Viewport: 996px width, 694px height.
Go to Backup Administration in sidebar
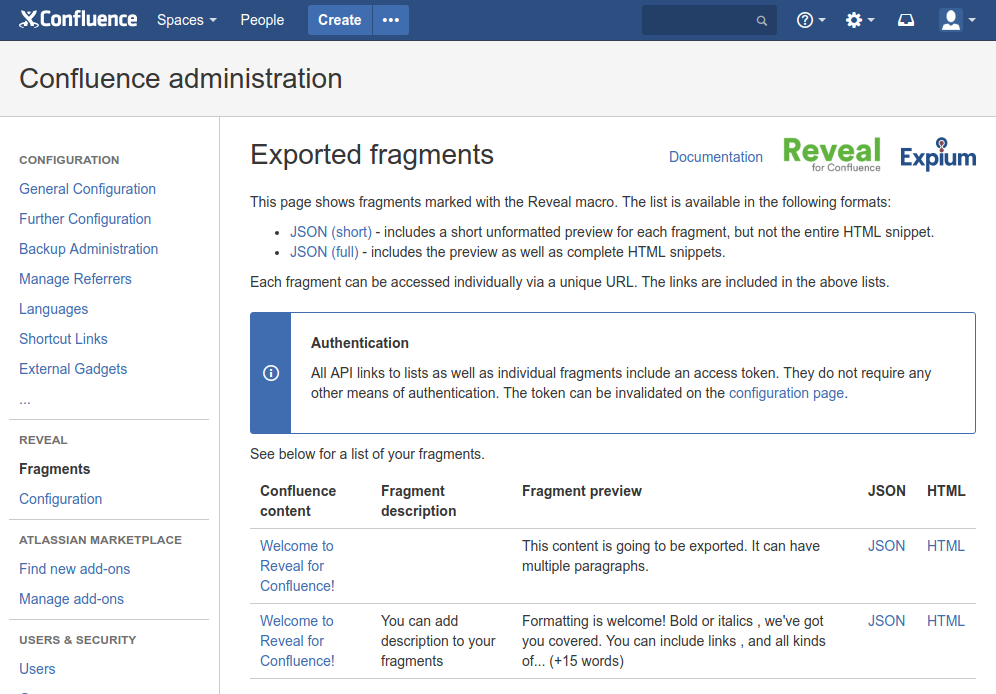[88, 249]
